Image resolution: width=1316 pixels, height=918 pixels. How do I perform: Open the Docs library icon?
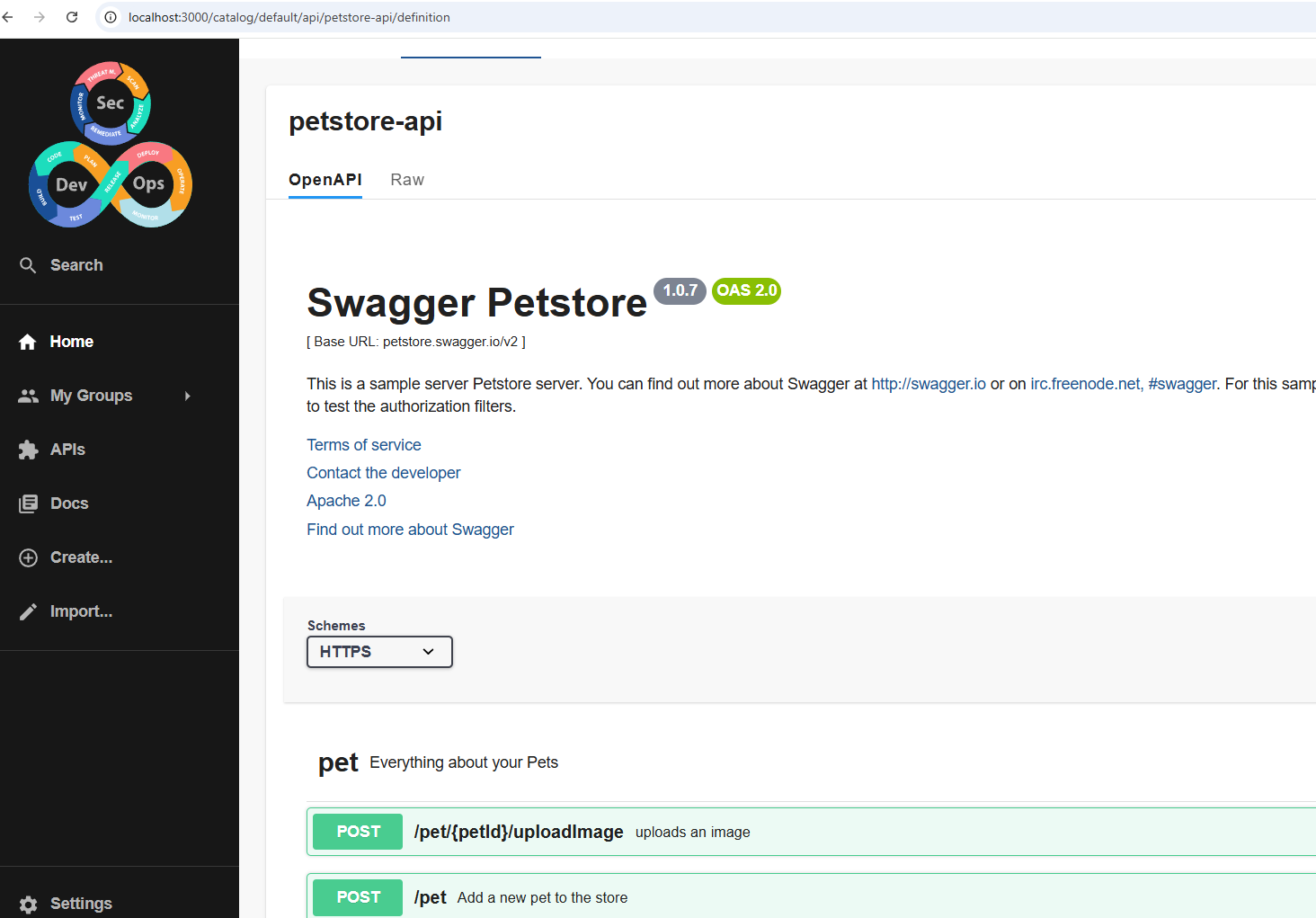click(x=28, y=504)
